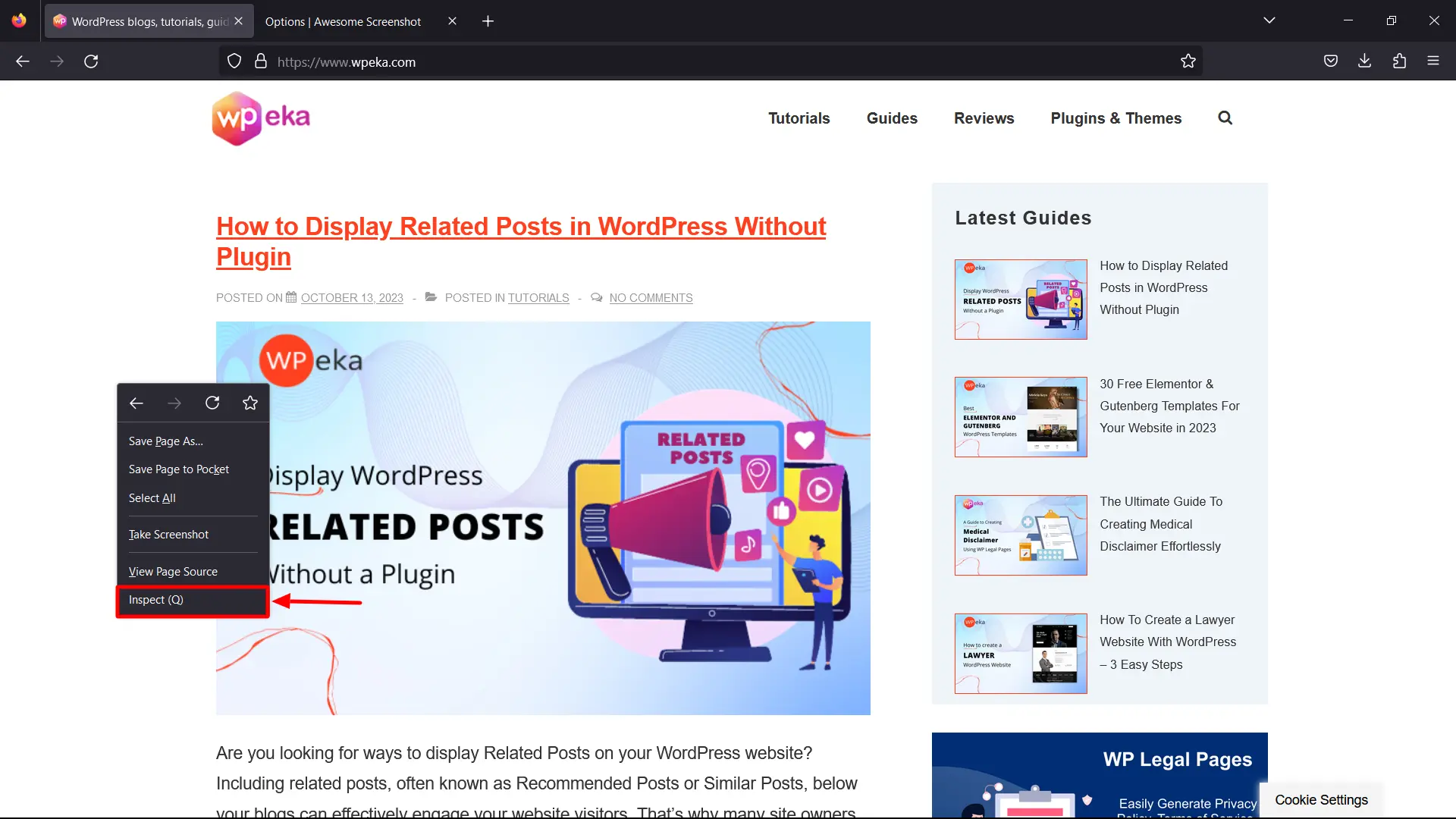1456x819 pixels.
Task: Restore down the browser window
Action: 1392,21
